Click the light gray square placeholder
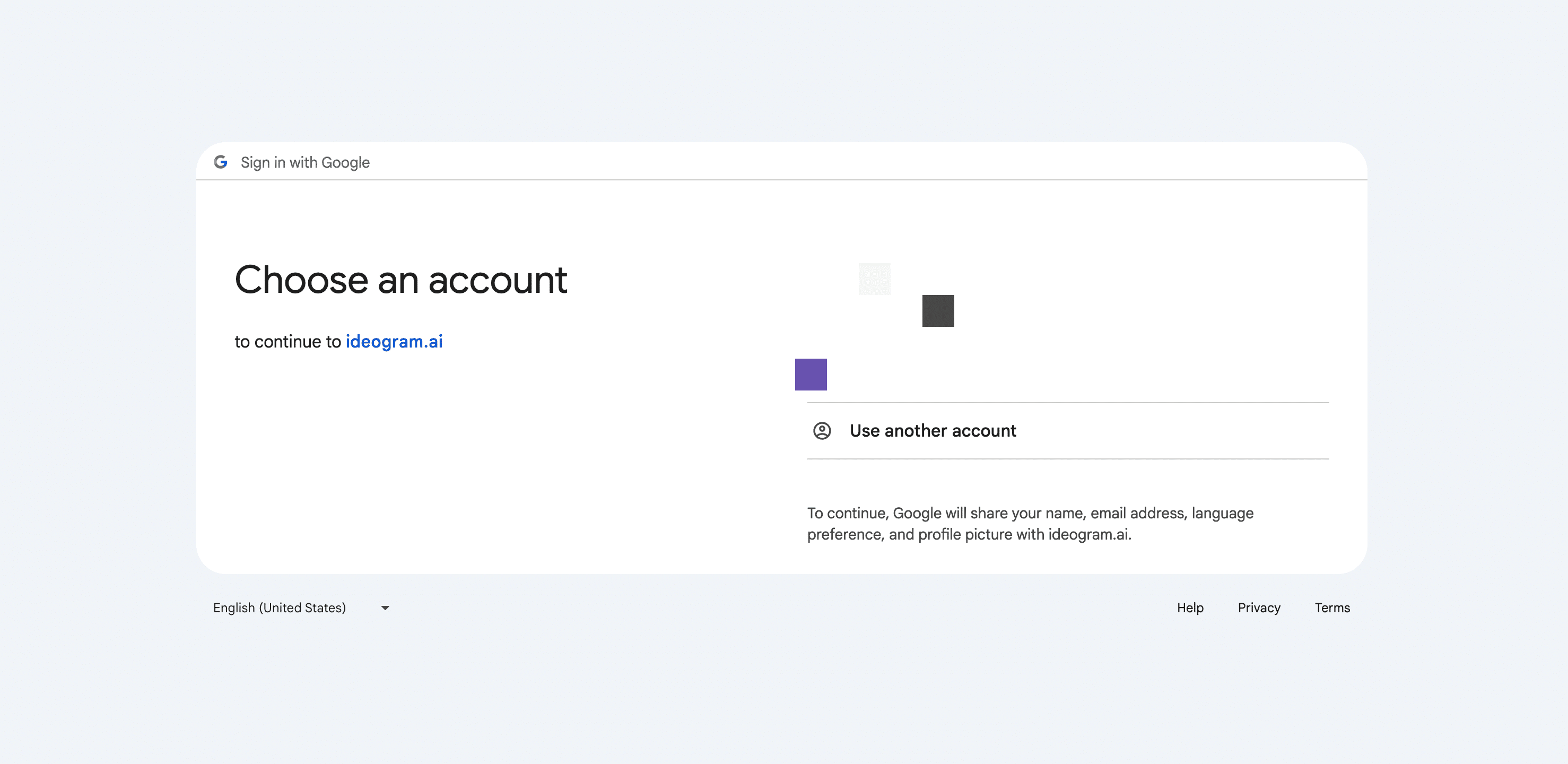Screen dimensions: 1568x764 874,279
